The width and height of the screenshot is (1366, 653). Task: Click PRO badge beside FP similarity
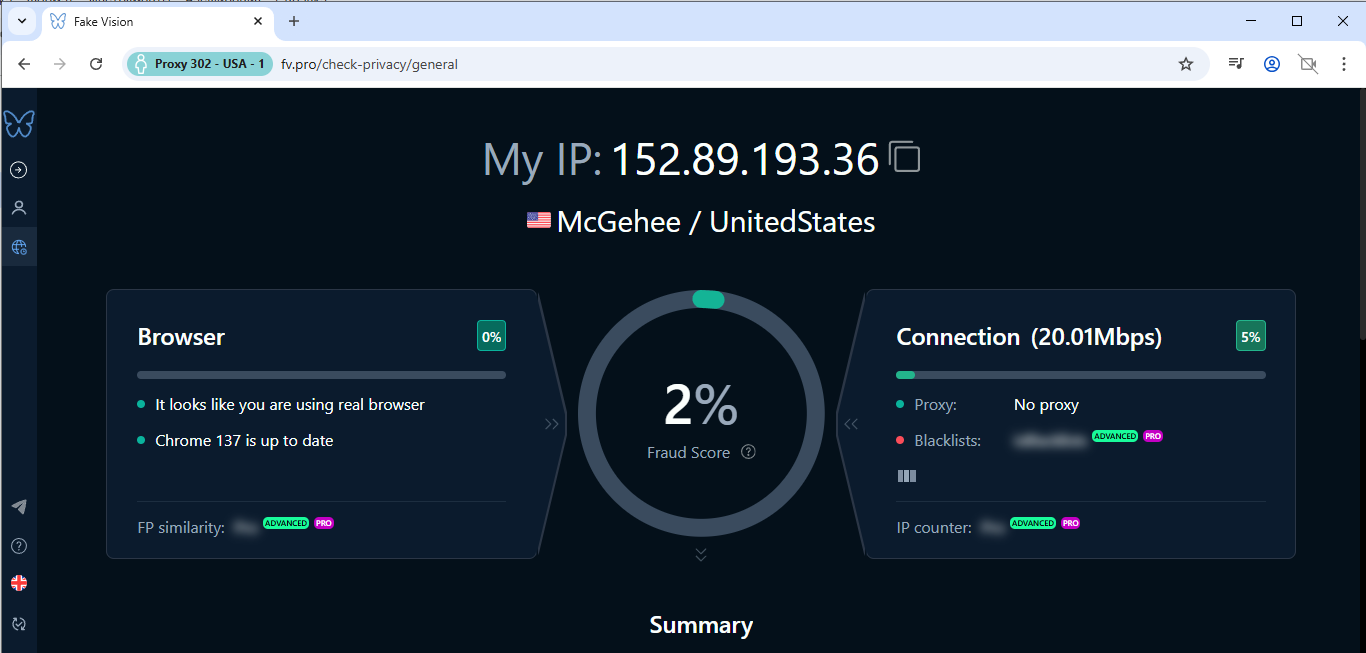pos(324,523)
